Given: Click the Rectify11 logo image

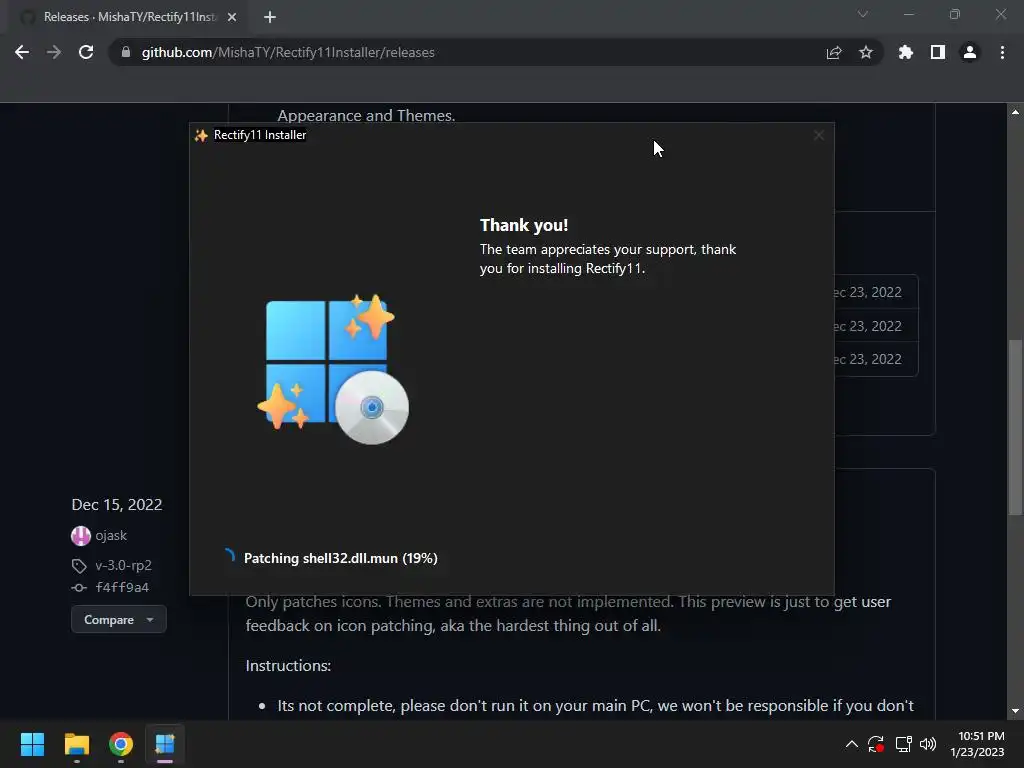Looking at the screenshot, I should coord(333,370).
